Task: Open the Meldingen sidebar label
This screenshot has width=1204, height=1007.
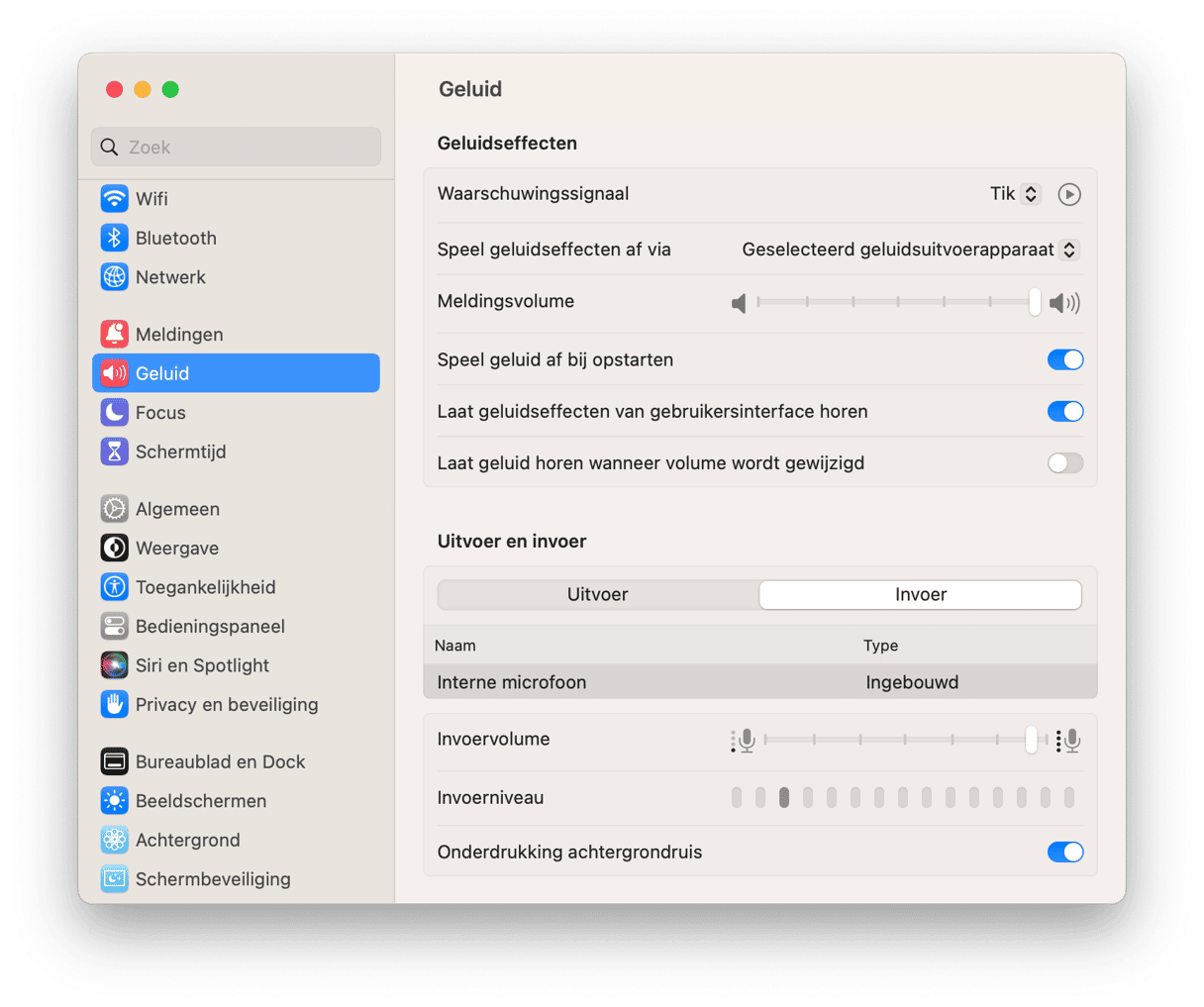Action: 179,335
